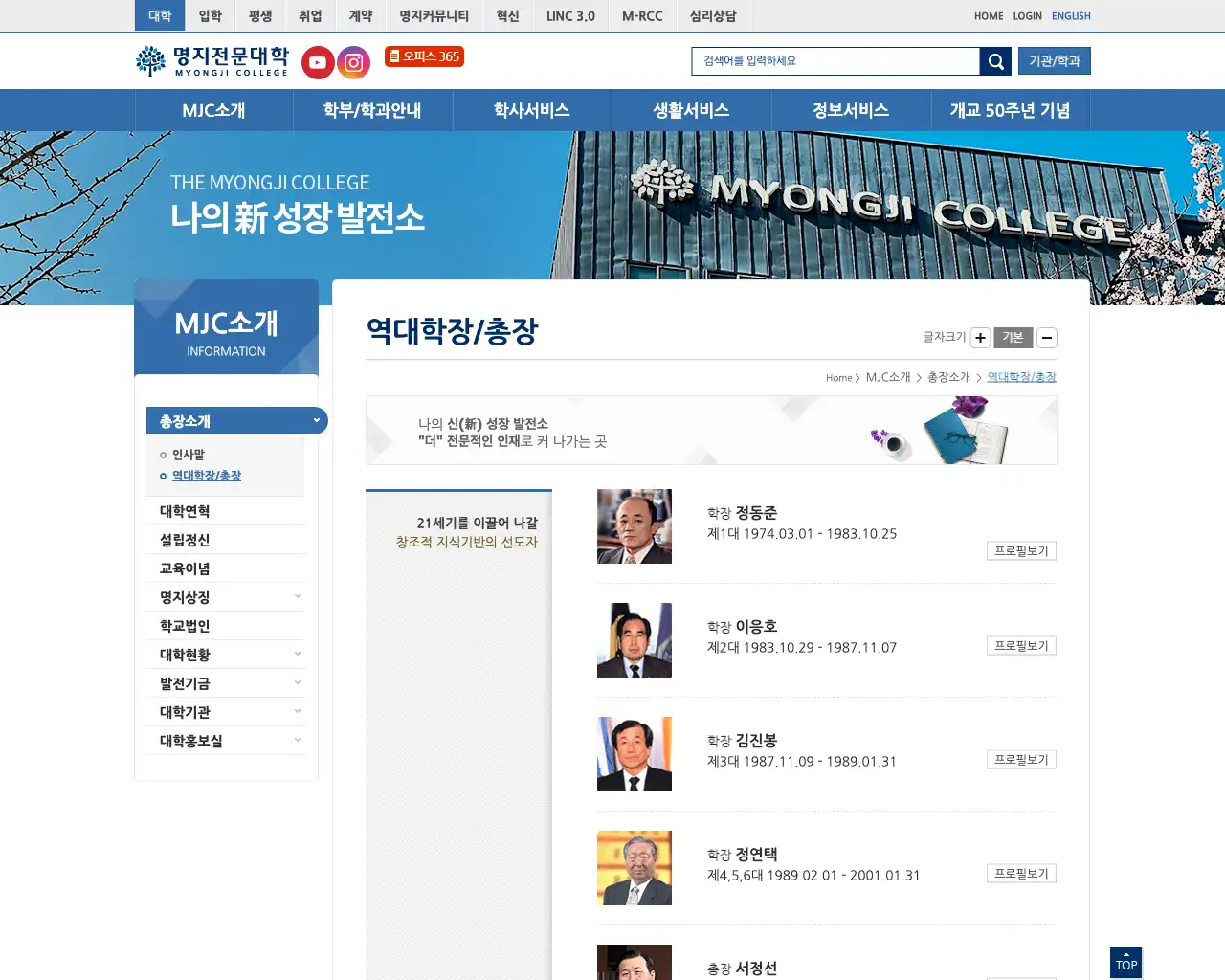
Task: Reset font size with 기본 button
Action: (x=1013, y=338)
